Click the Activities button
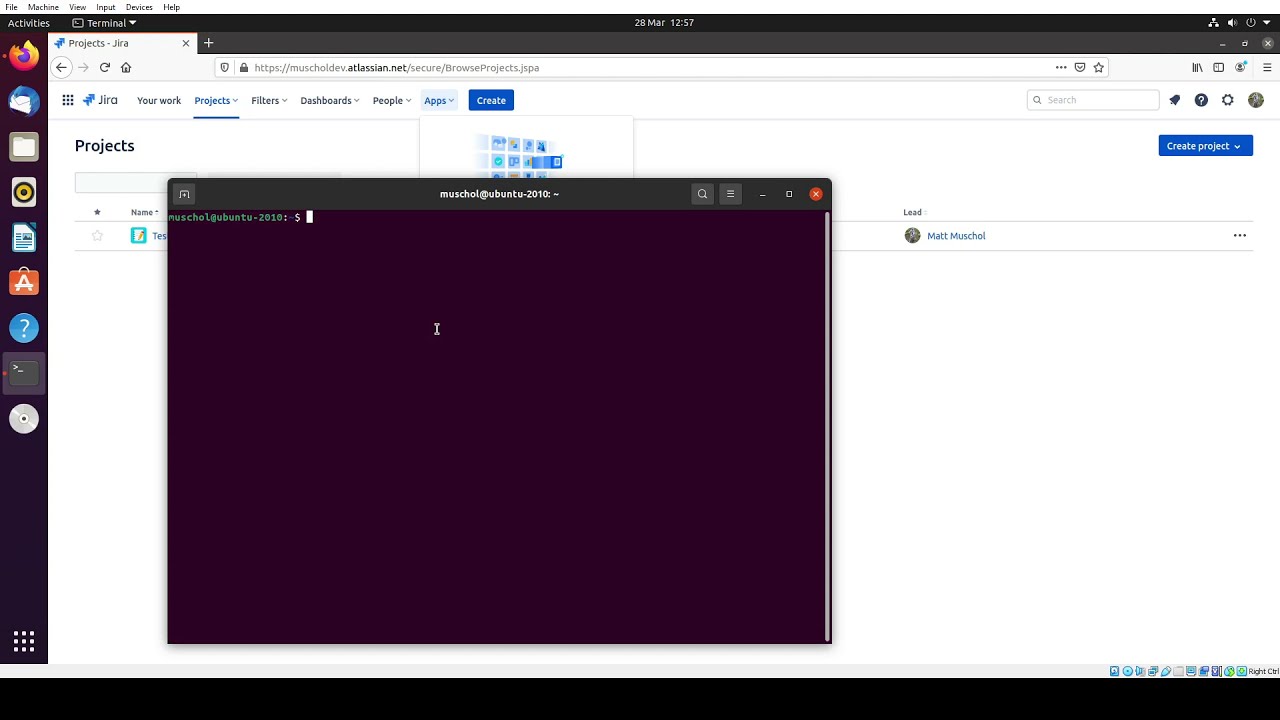This screenshot has width=1280, height=720. 29,22
